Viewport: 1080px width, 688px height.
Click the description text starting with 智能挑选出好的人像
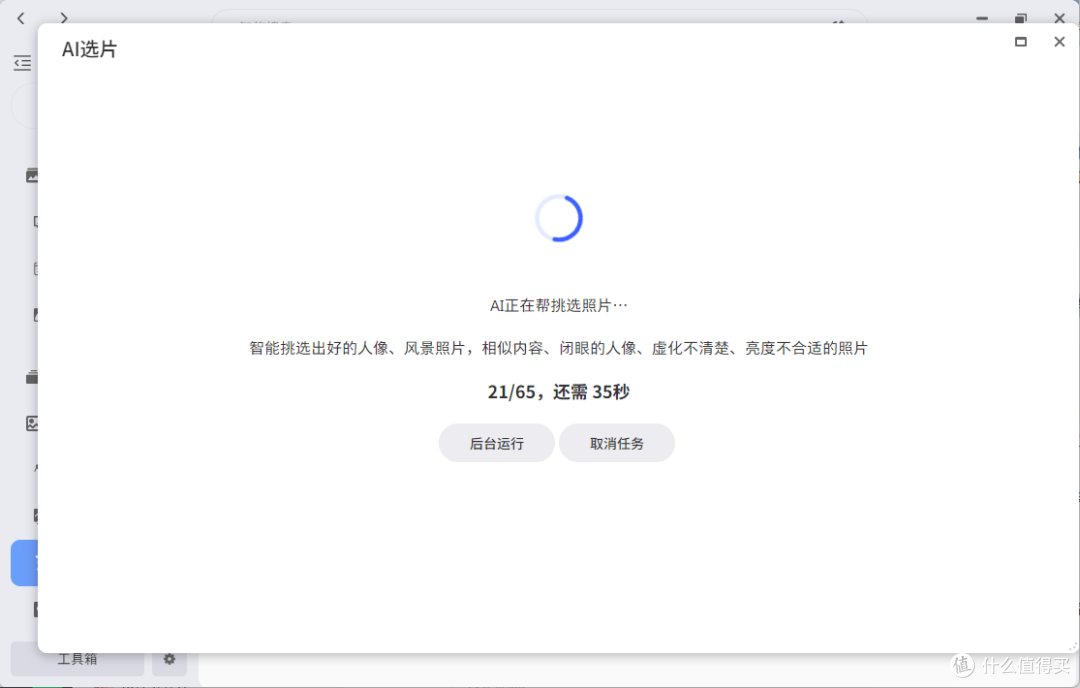pos(558,348)
